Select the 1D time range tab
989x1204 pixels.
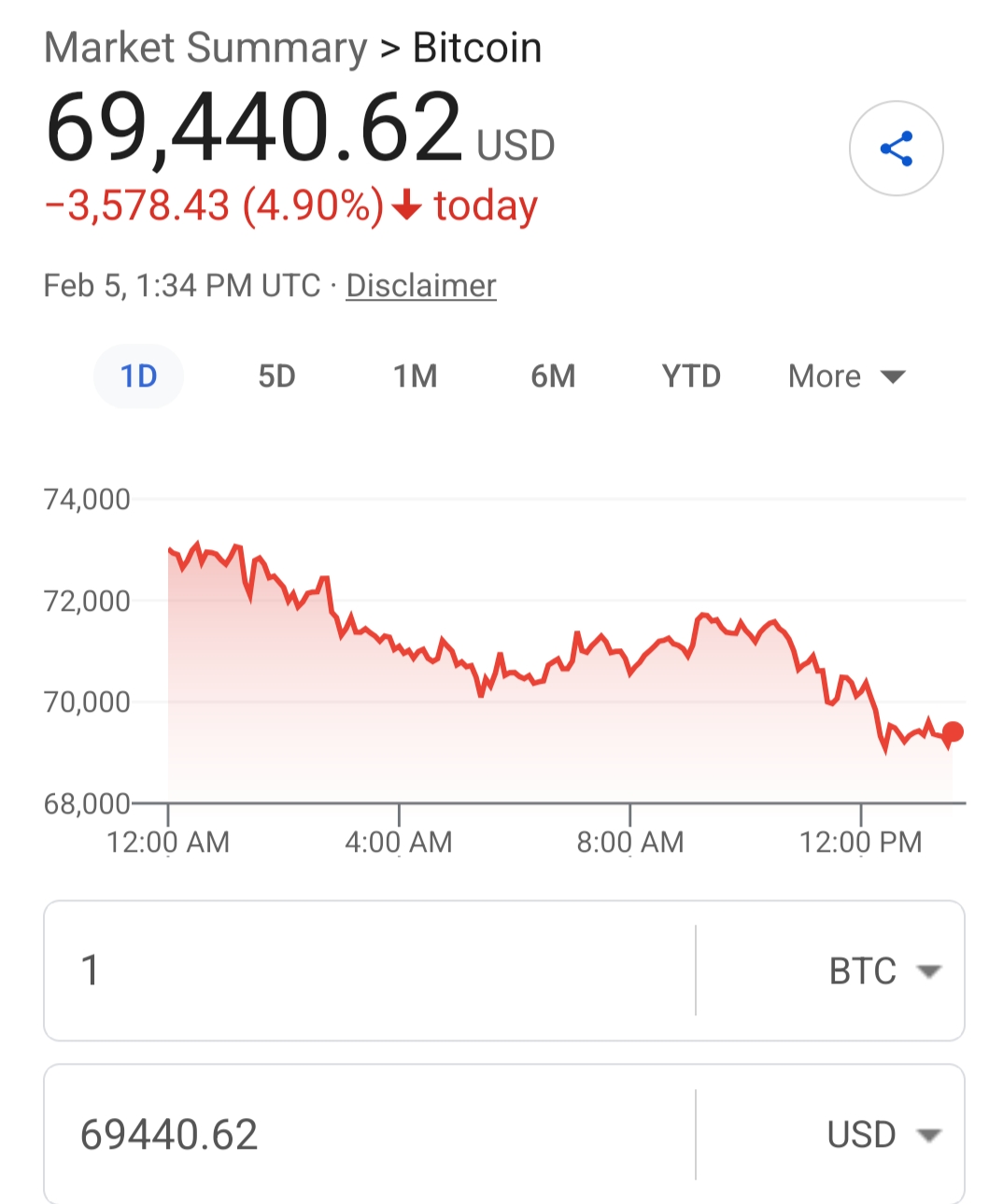pos(138,376)
